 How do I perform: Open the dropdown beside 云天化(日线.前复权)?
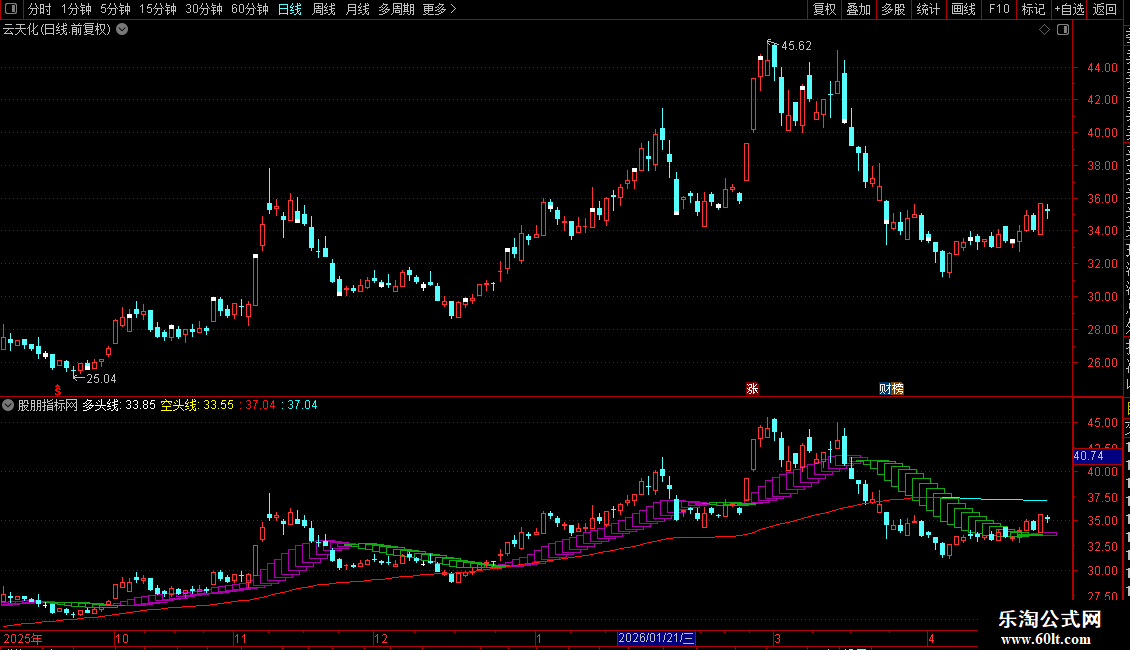(123, 30)
